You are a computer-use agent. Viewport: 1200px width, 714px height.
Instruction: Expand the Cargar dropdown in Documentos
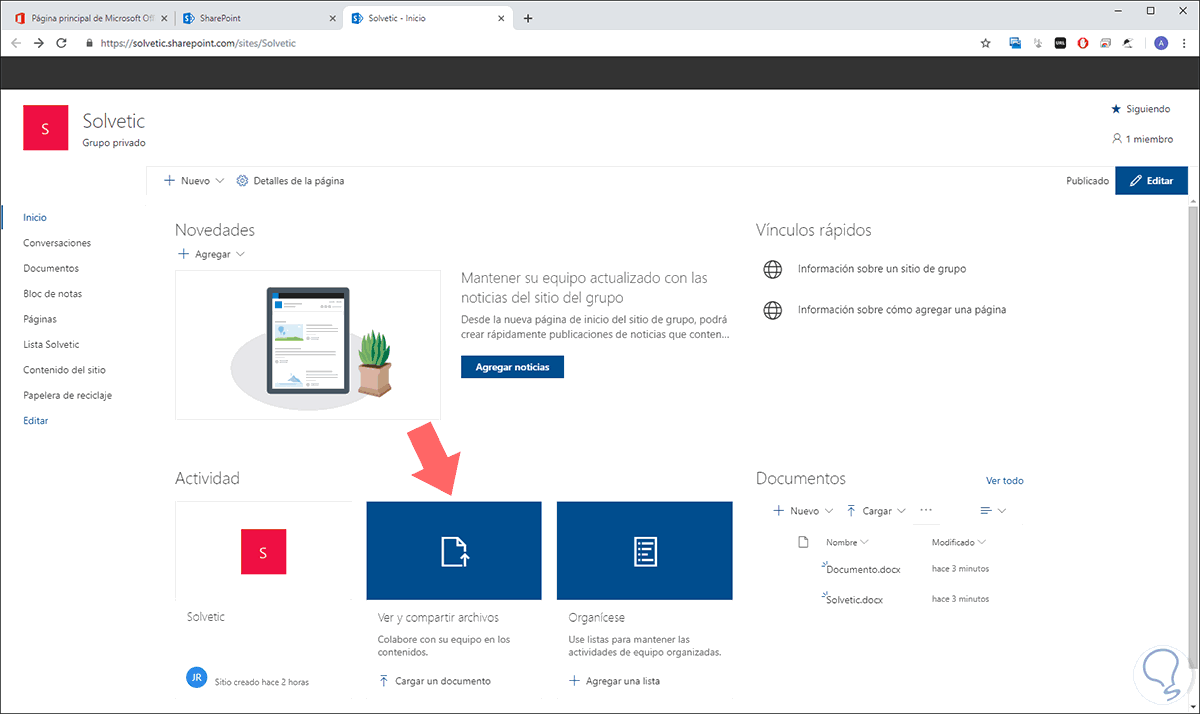coord(901,511)
